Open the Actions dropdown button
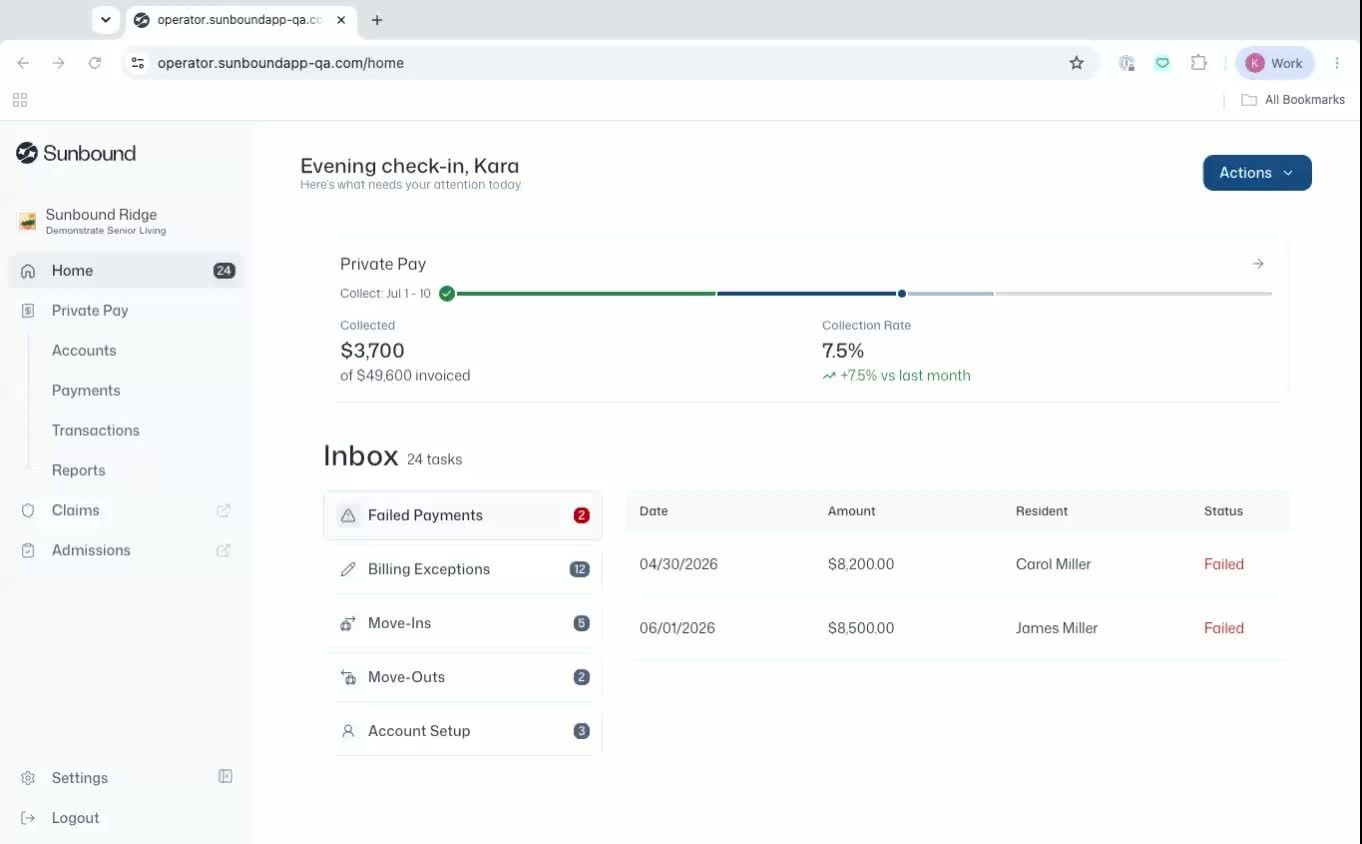The image size is (1362, 844). coord(1257,173)
